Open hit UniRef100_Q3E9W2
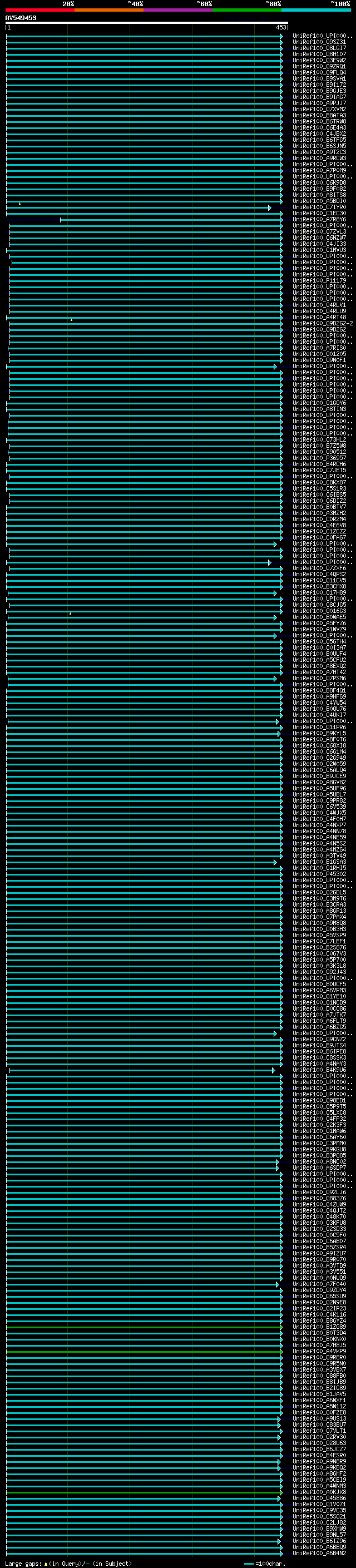This screenshot has height=1568, width=356. [x=319, y=60]
